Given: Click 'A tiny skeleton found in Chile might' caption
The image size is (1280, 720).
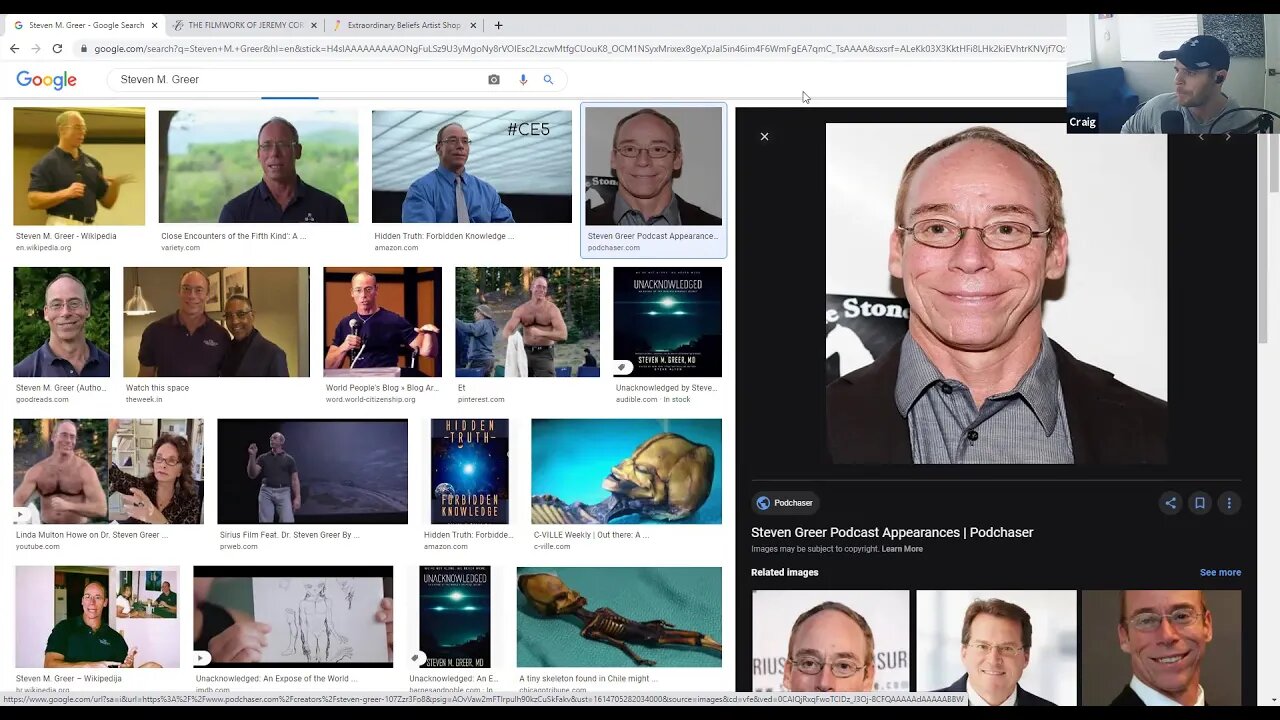Looking at the screenshot, I should point(588,679).
